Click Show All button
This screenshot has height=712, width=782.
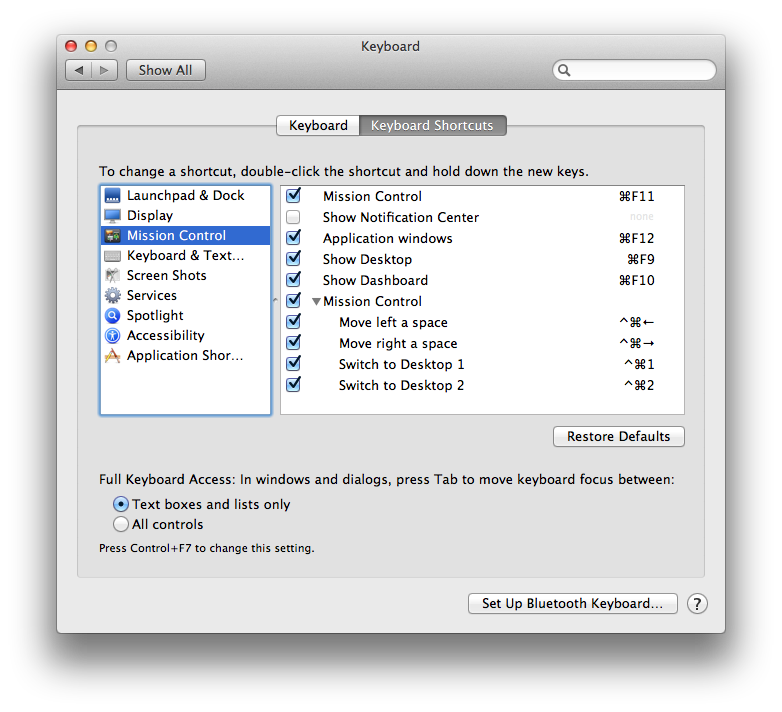pyautogui.click(x=166, y=70)
